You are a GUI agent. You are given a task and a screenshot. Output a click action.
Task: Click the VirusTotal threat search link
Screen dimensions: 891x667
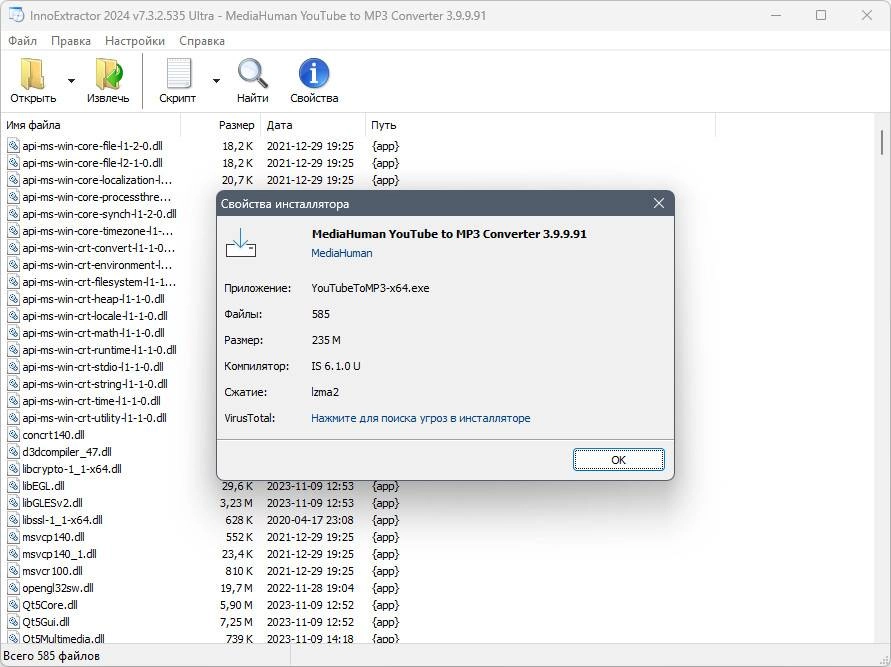(x=420, y=418)
